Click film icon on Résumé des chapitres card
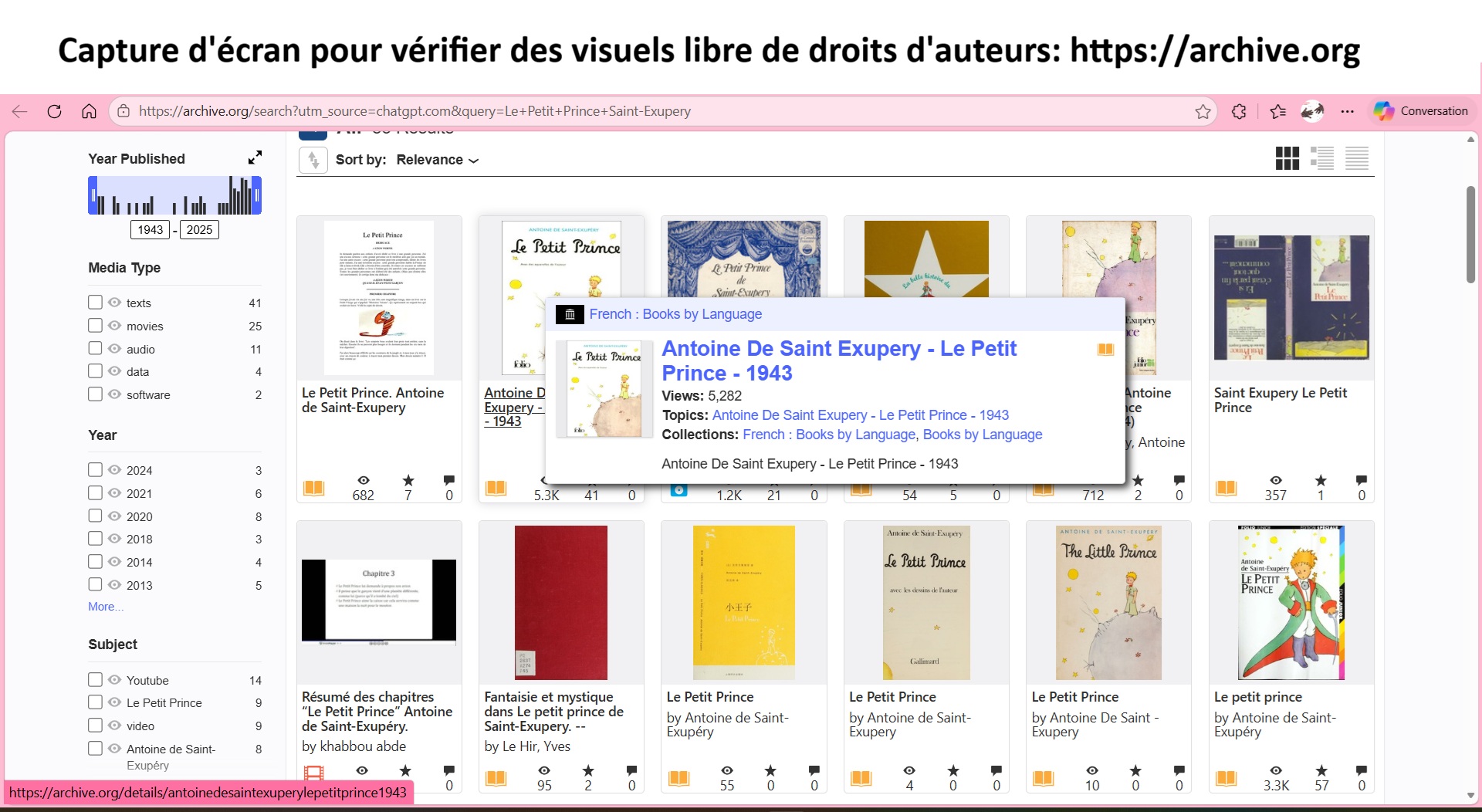This screenshot has width=1482, height=812. [313, 773]
